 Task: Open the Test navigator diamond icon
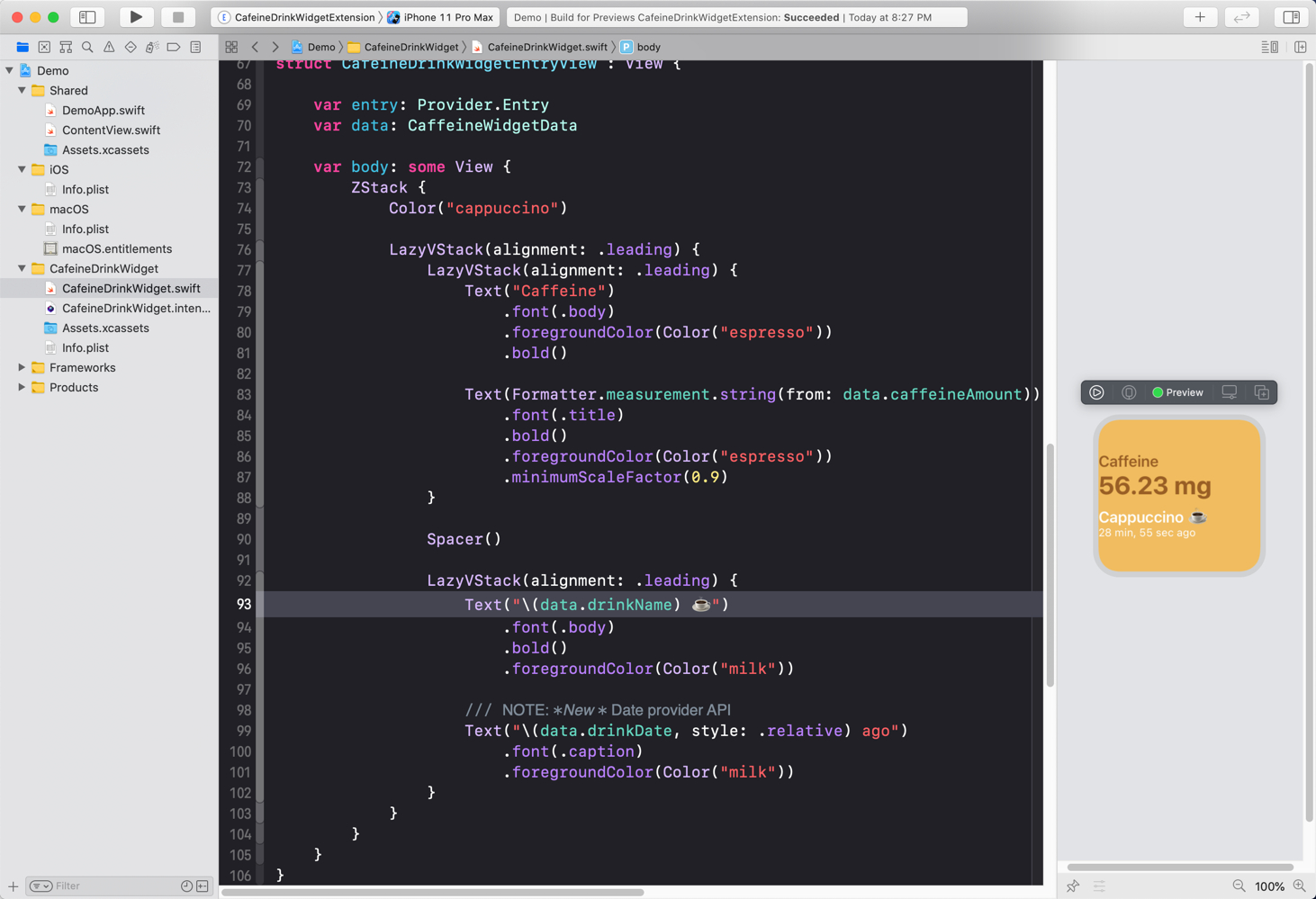click(131, 47)
